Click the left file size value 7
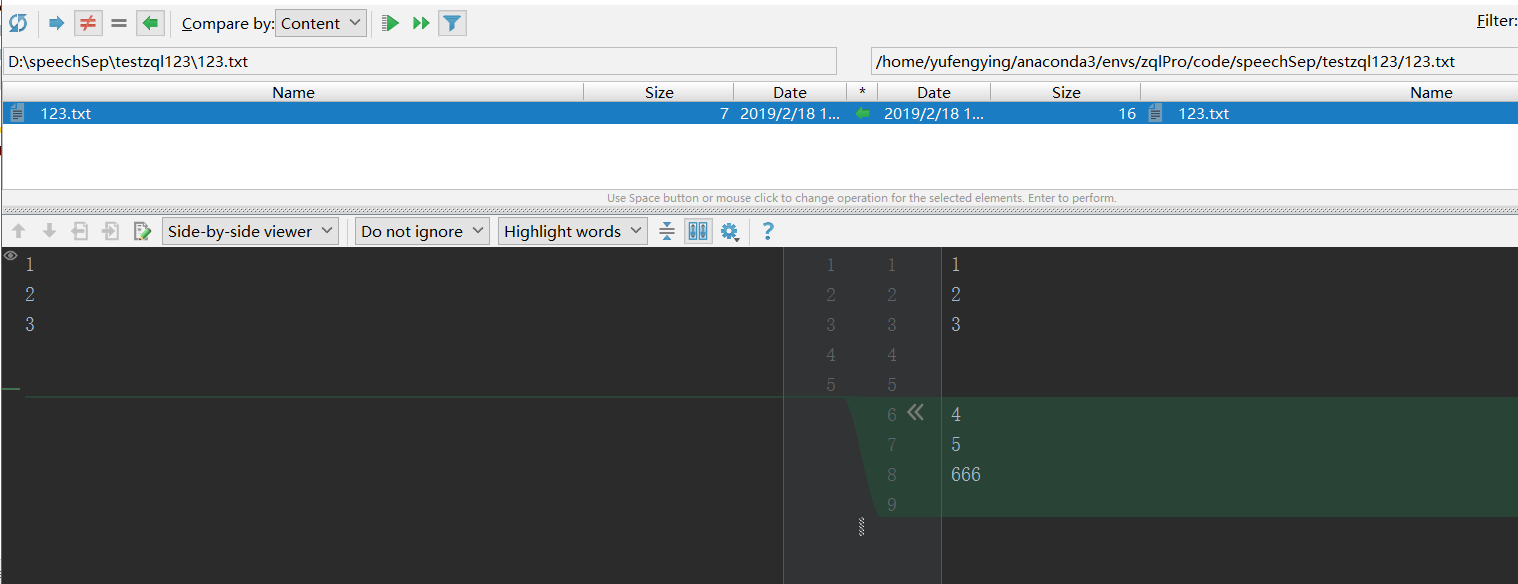 pyautogui.click(x=724, y=114)
